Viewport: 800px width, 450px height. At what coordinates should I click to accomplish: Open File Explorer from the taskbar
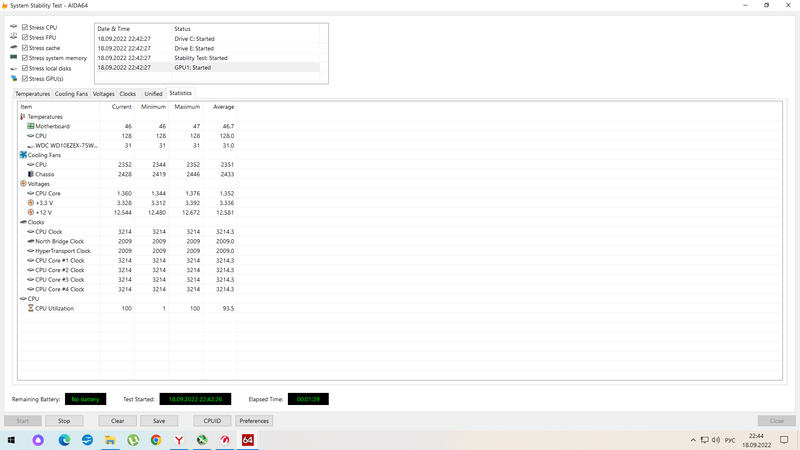pos(110,440)
